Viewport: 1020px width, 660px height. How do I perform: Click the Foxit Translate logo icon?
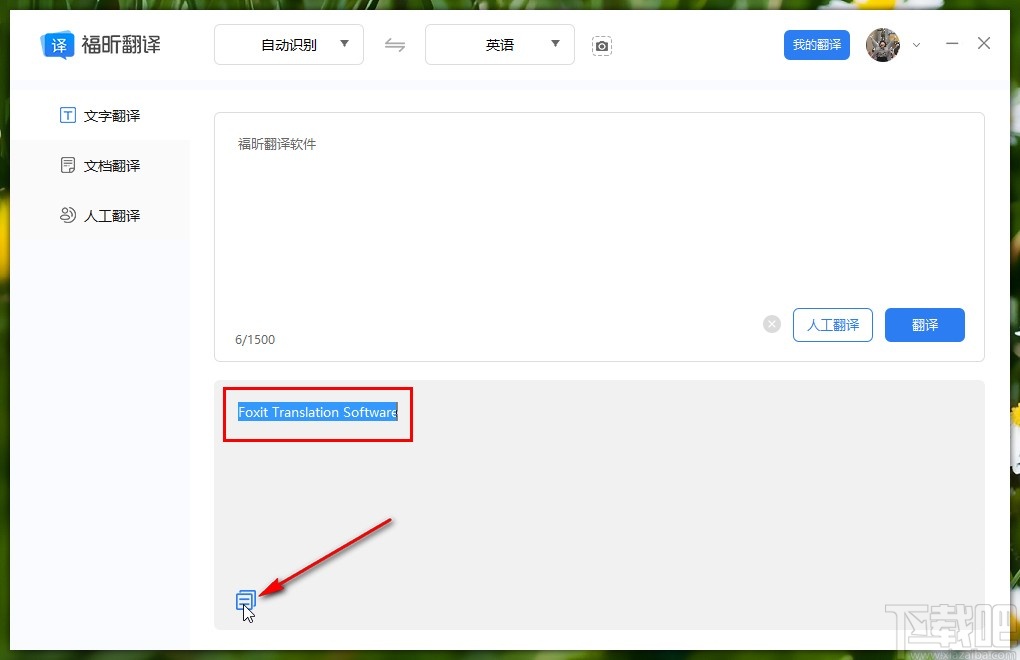tap(58, 45)
